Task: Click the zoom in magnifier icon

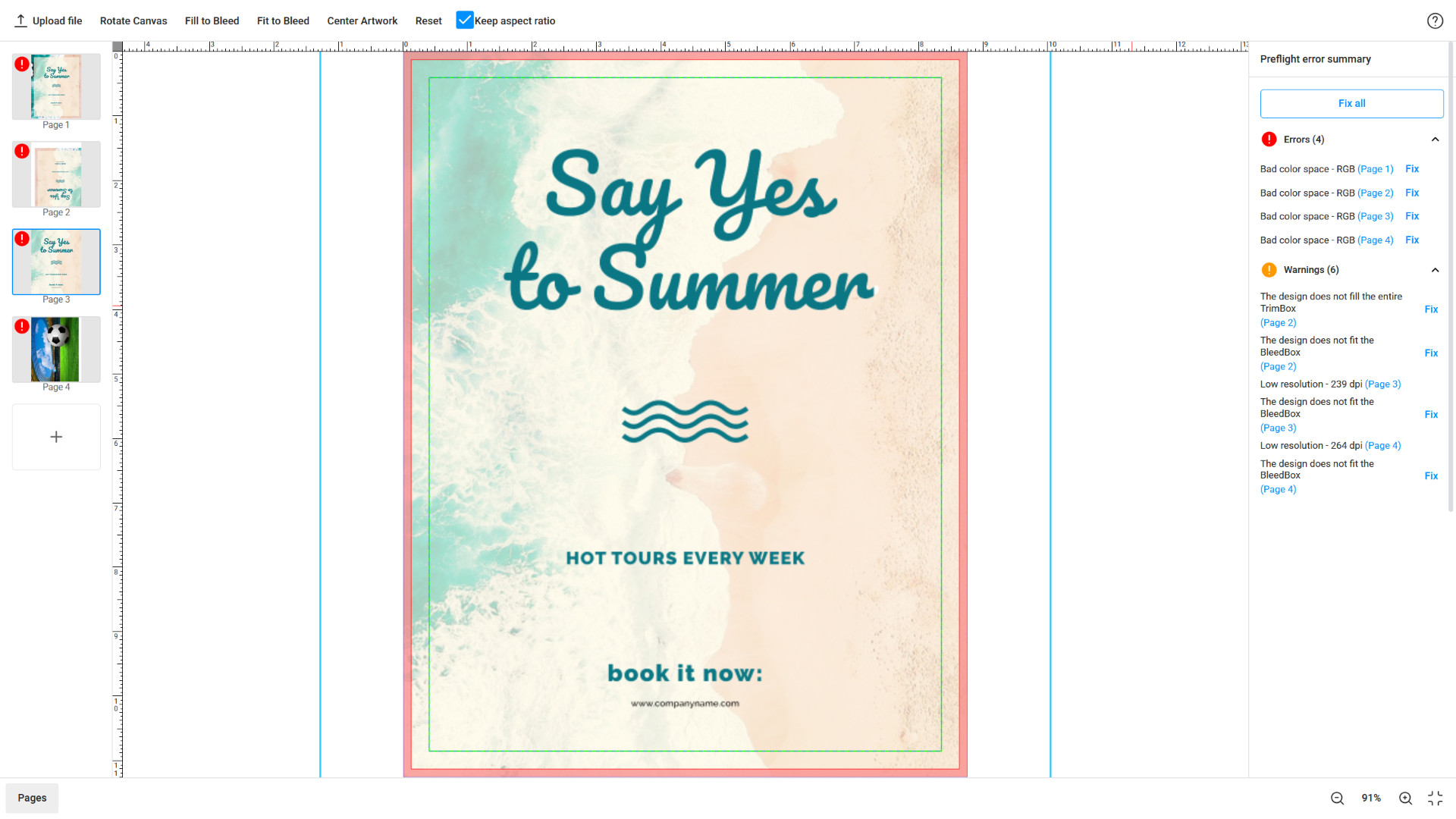Action: [1405, 798]
